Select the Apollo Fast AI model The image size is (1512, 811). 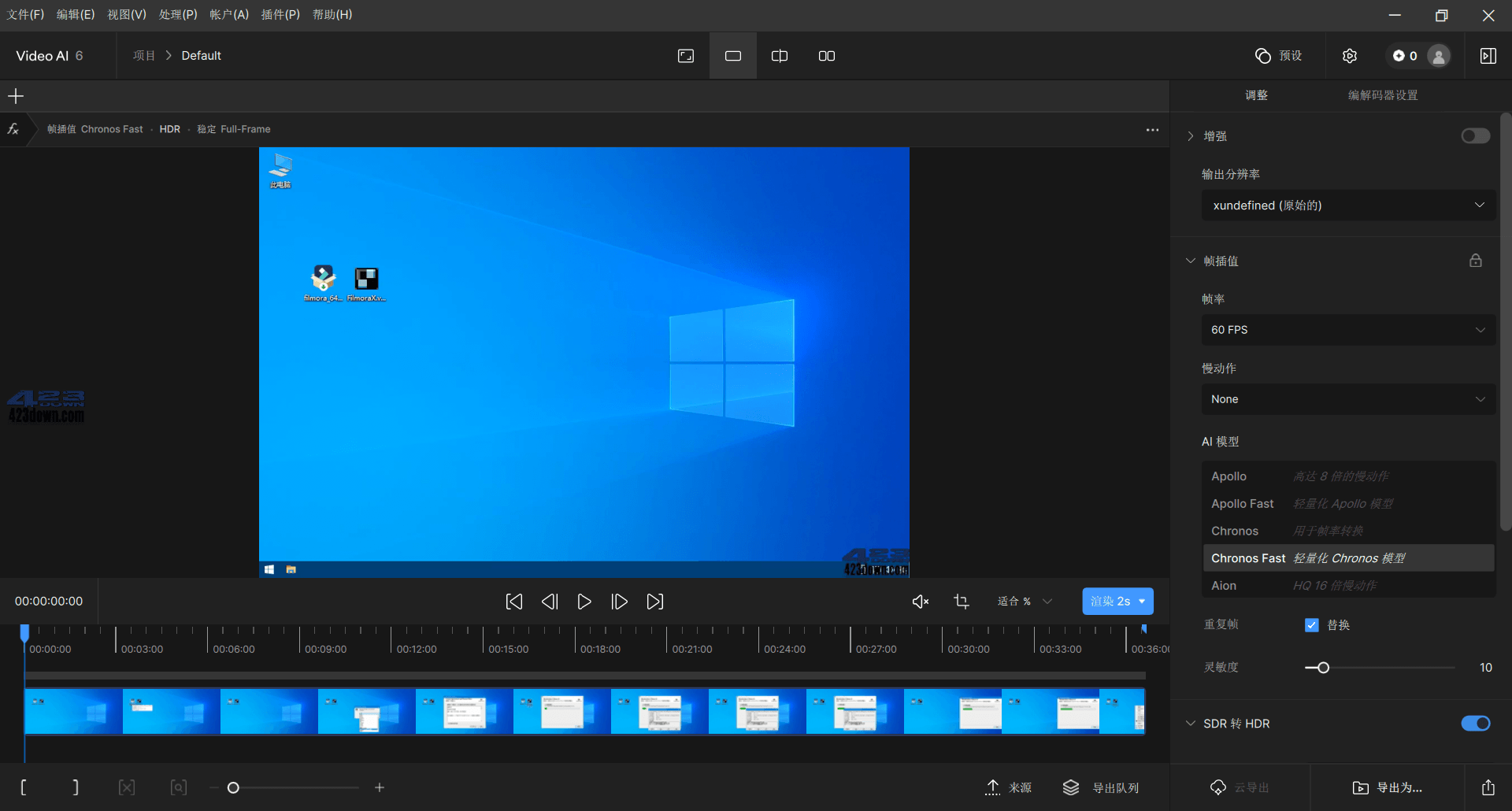1348,504
